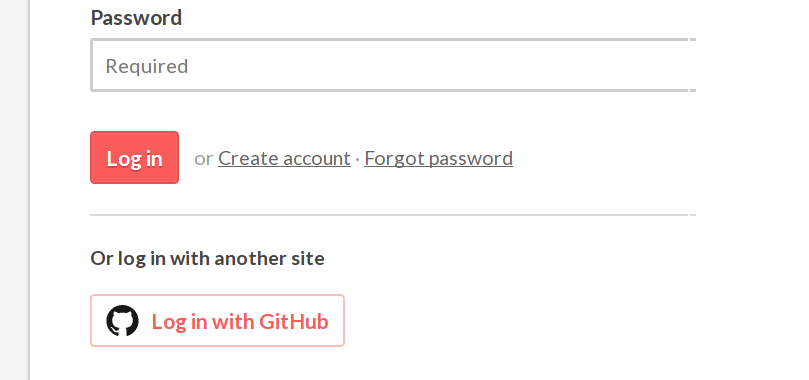Click the right end of Password box

[686, 65]
